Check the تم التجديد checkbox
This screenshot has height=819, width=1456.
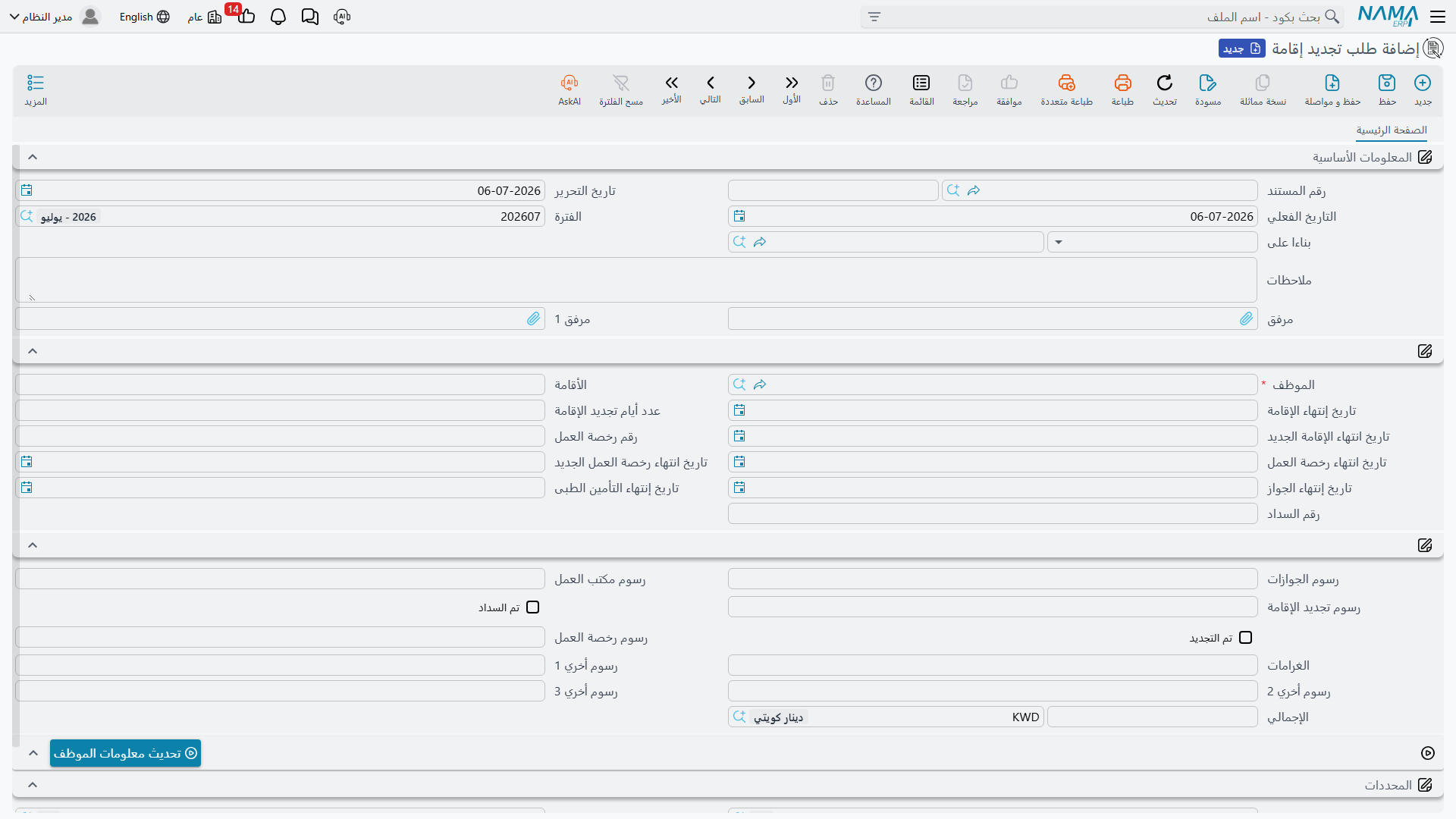point(1245,638)
